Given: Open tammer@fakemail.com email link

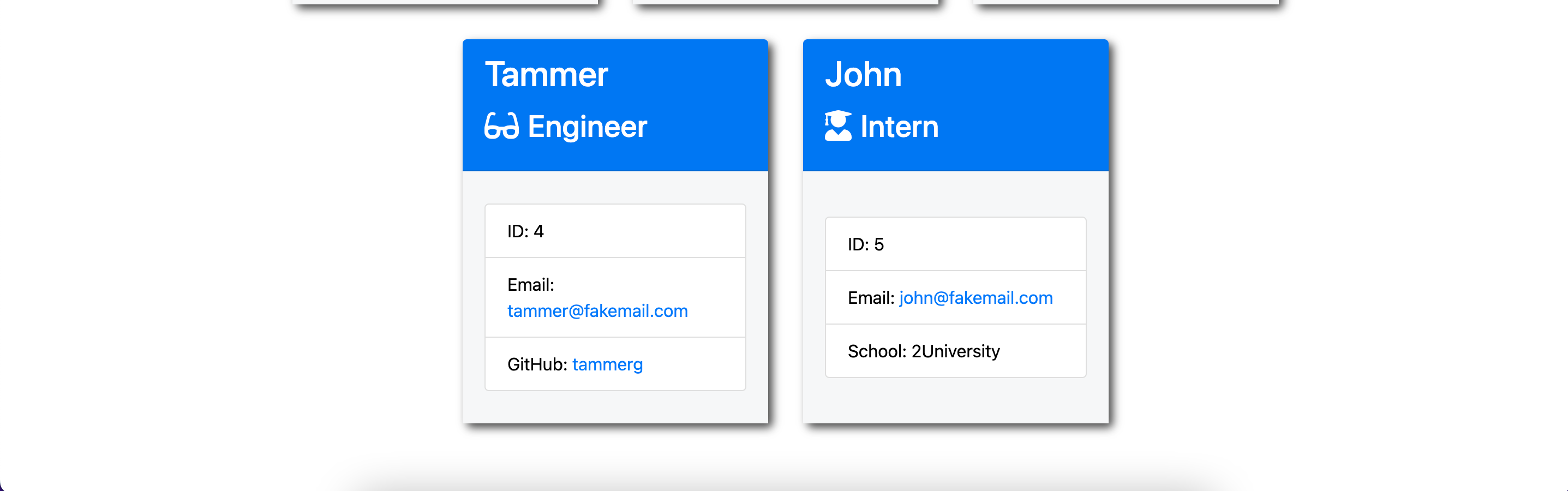Looking at the screenshot, I should click(597, 311).
